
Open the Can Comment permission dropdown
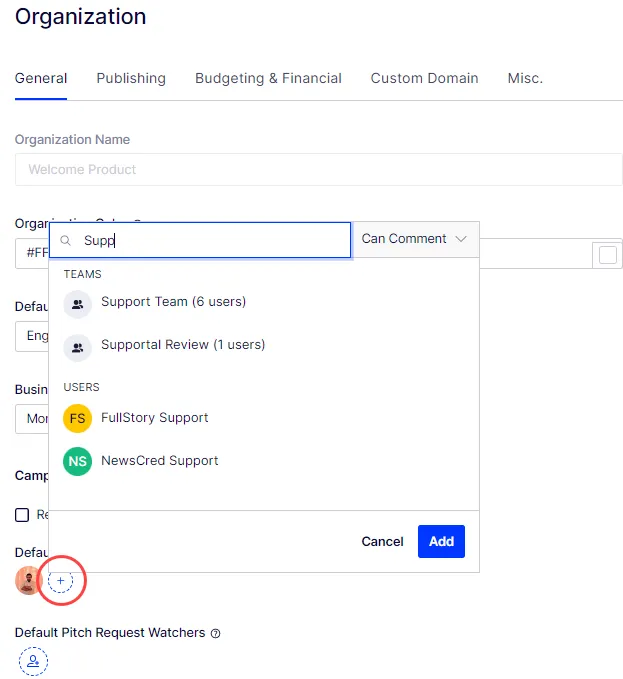click(x=415, y=239)
